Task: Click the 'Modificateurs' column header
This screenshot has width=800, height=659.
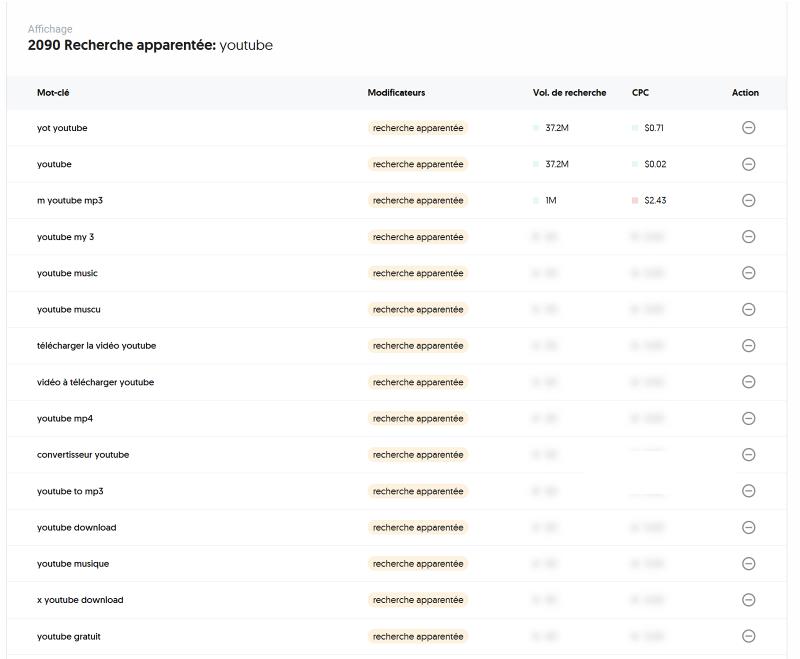Action: (x=396, y=93)
